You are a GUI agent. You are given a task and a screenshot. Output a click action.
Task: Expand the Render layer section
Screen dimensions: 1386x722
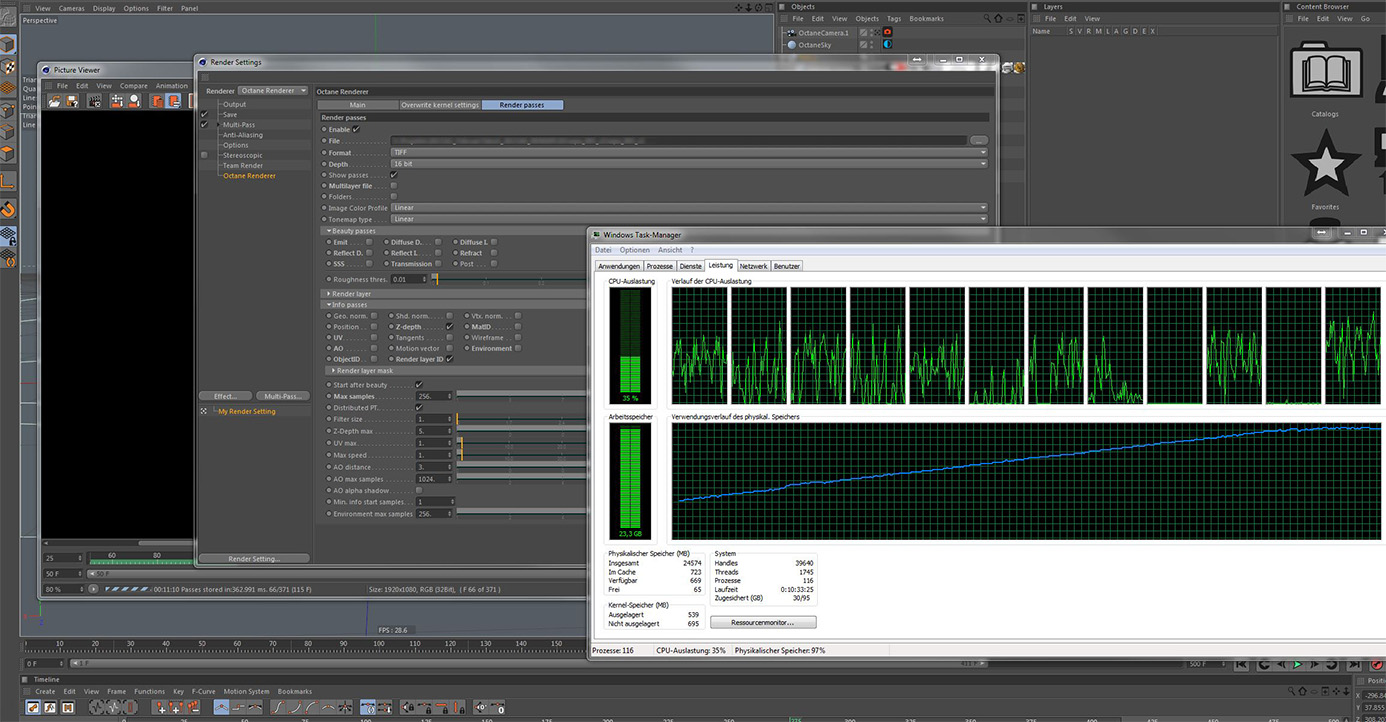pyautogui.click(x=352, y=294)
